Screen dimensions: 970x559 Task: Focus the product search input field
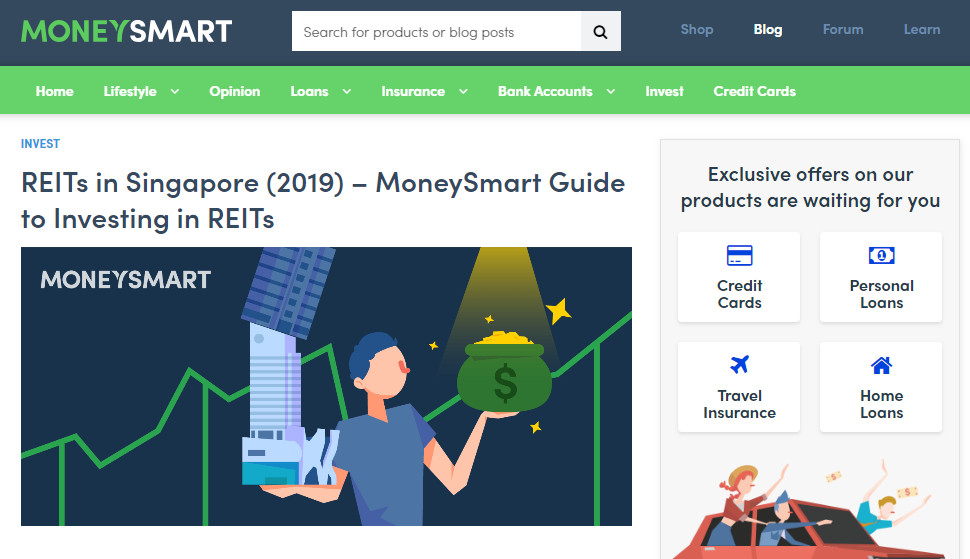pos(436,32)
